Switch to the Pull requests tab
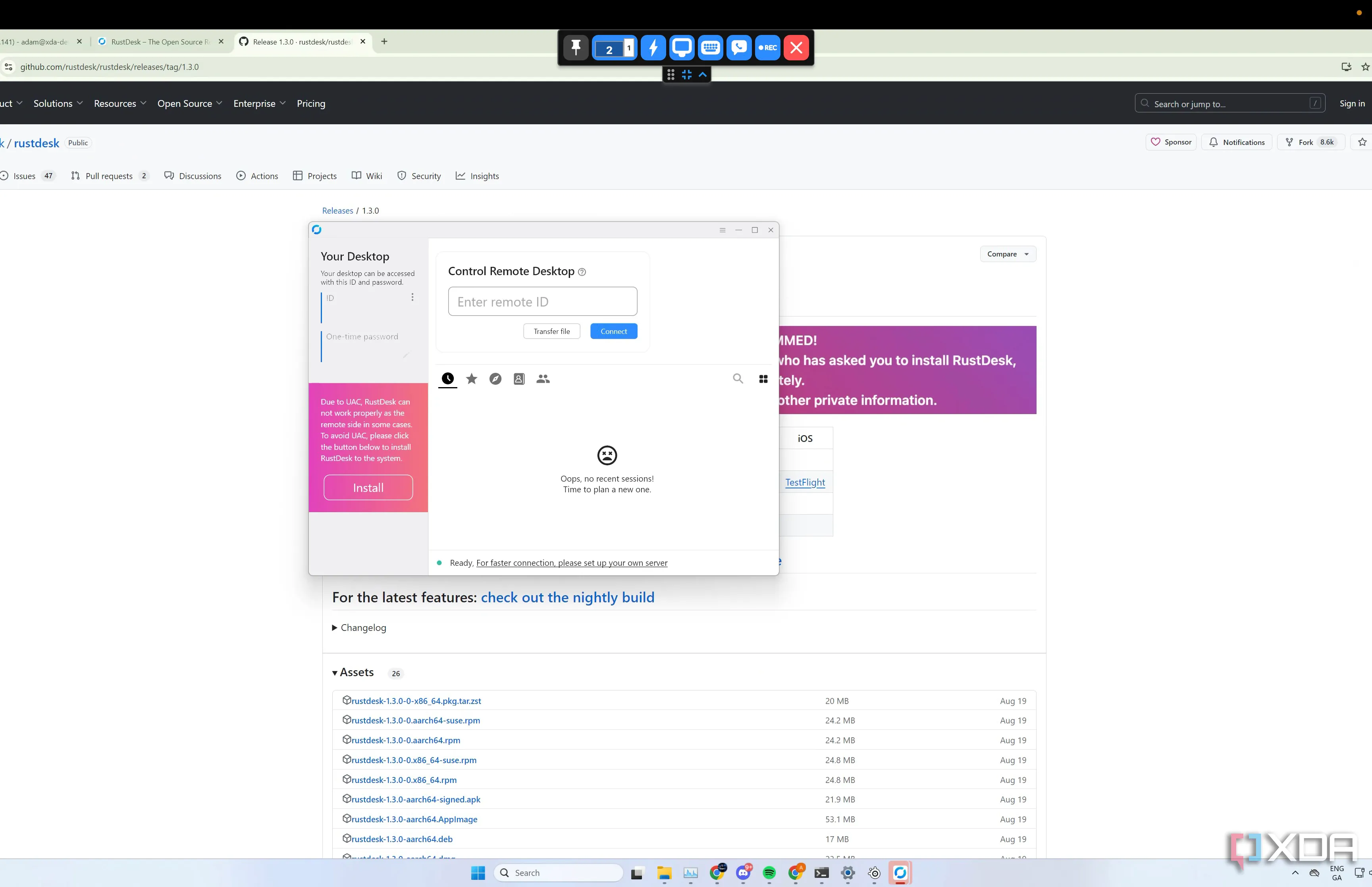 tap(109, 175)
